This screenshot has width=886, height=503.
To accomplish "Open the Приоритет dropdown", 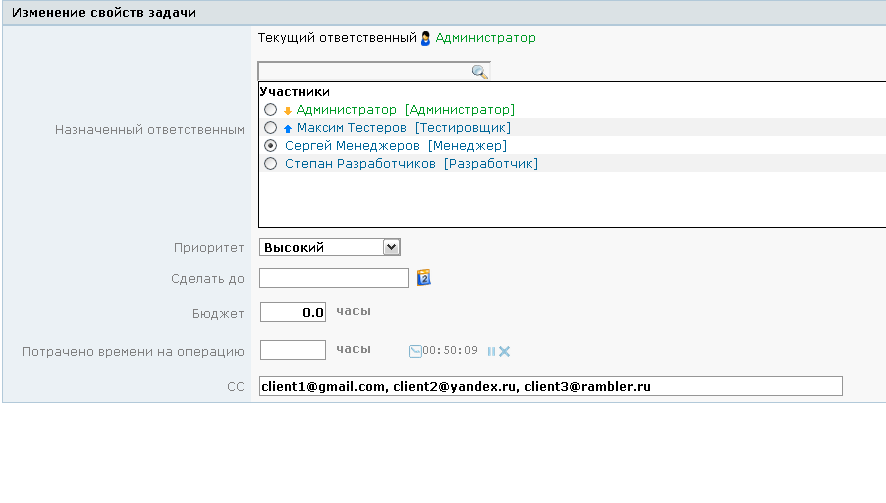I will pyautogui.click(x=329, y=247).
